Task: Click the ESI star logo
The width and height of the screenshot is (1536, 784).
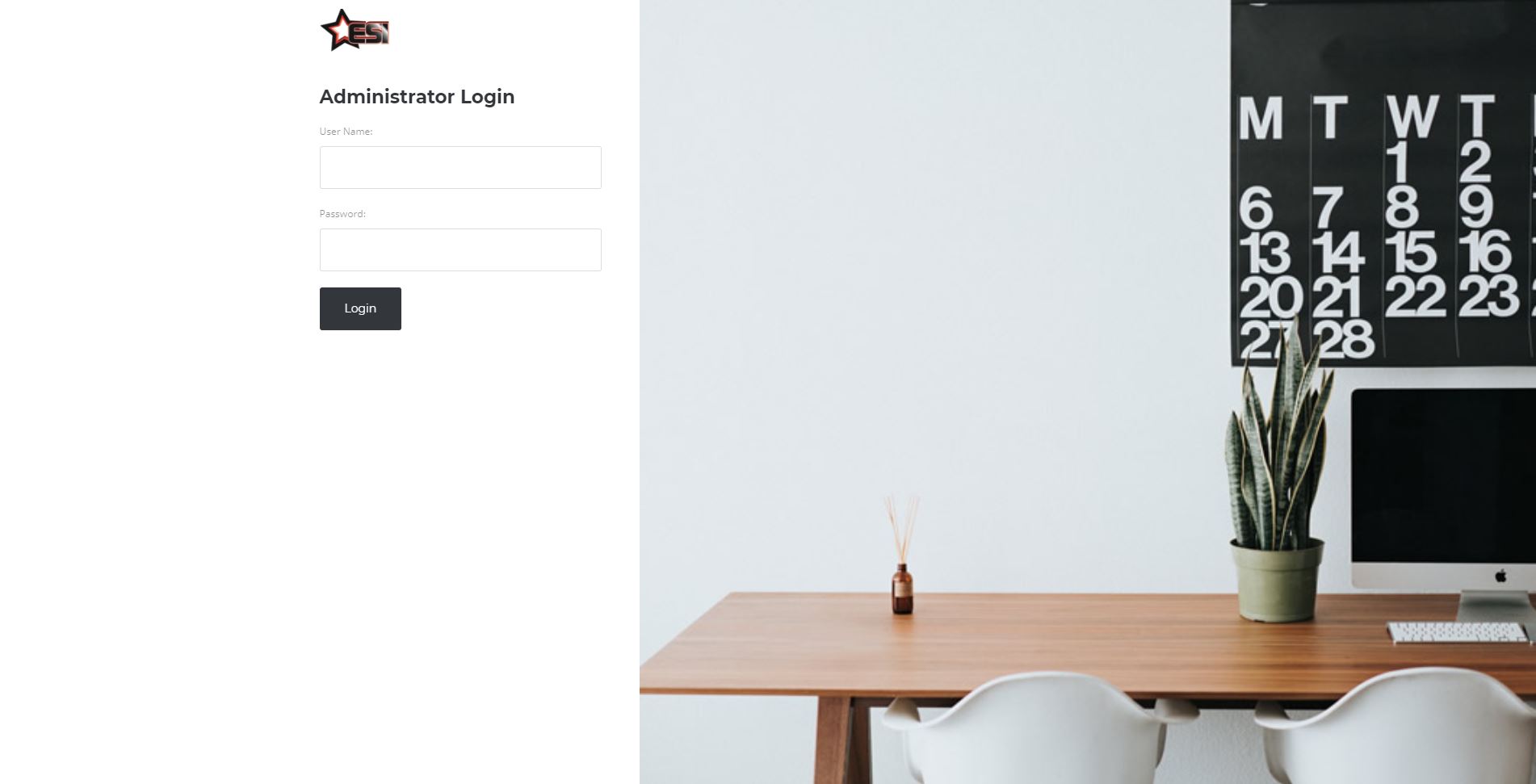Action: [355, 30]
